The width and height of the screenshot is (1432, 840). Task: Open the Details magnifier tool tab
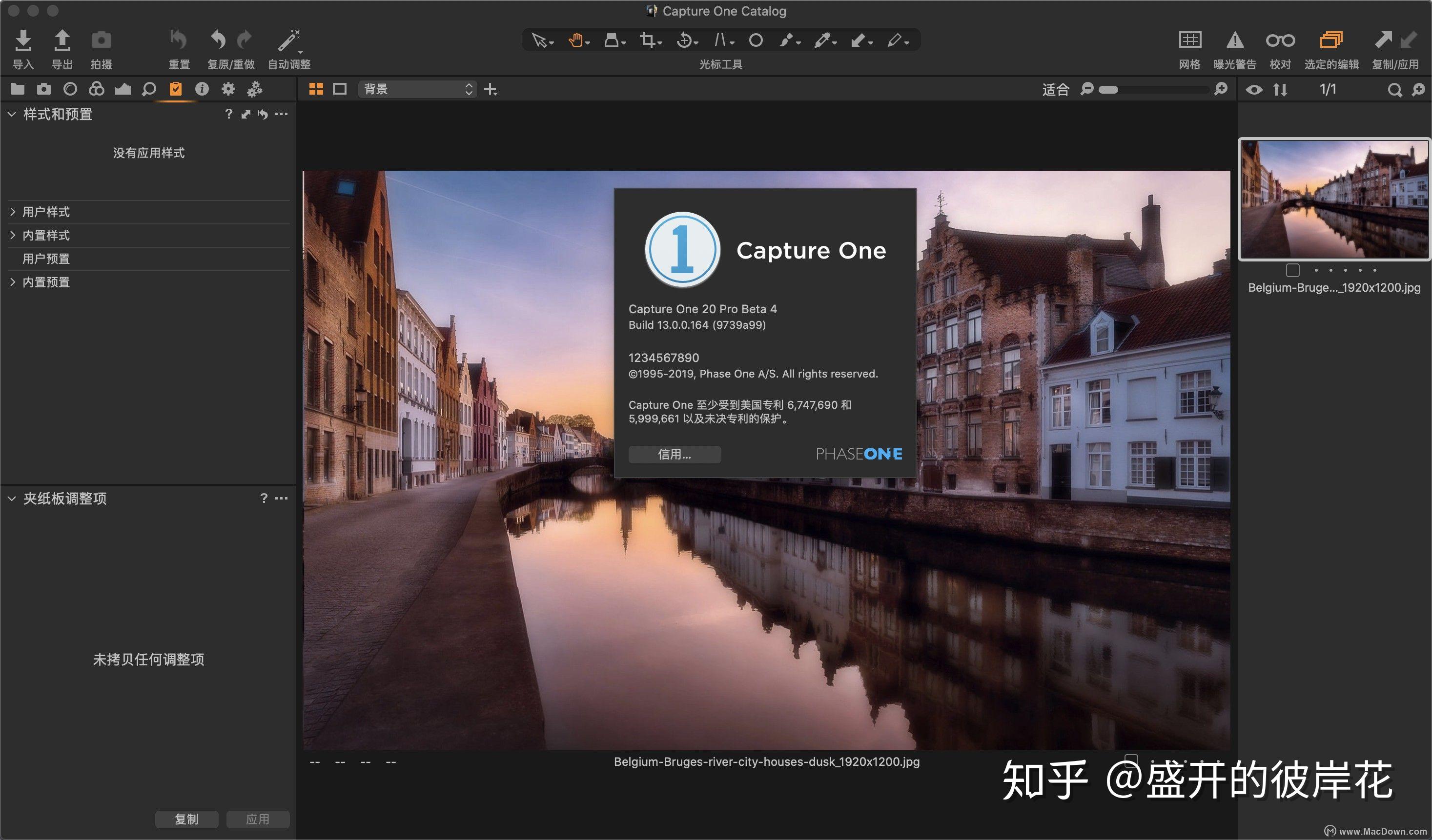149,89
